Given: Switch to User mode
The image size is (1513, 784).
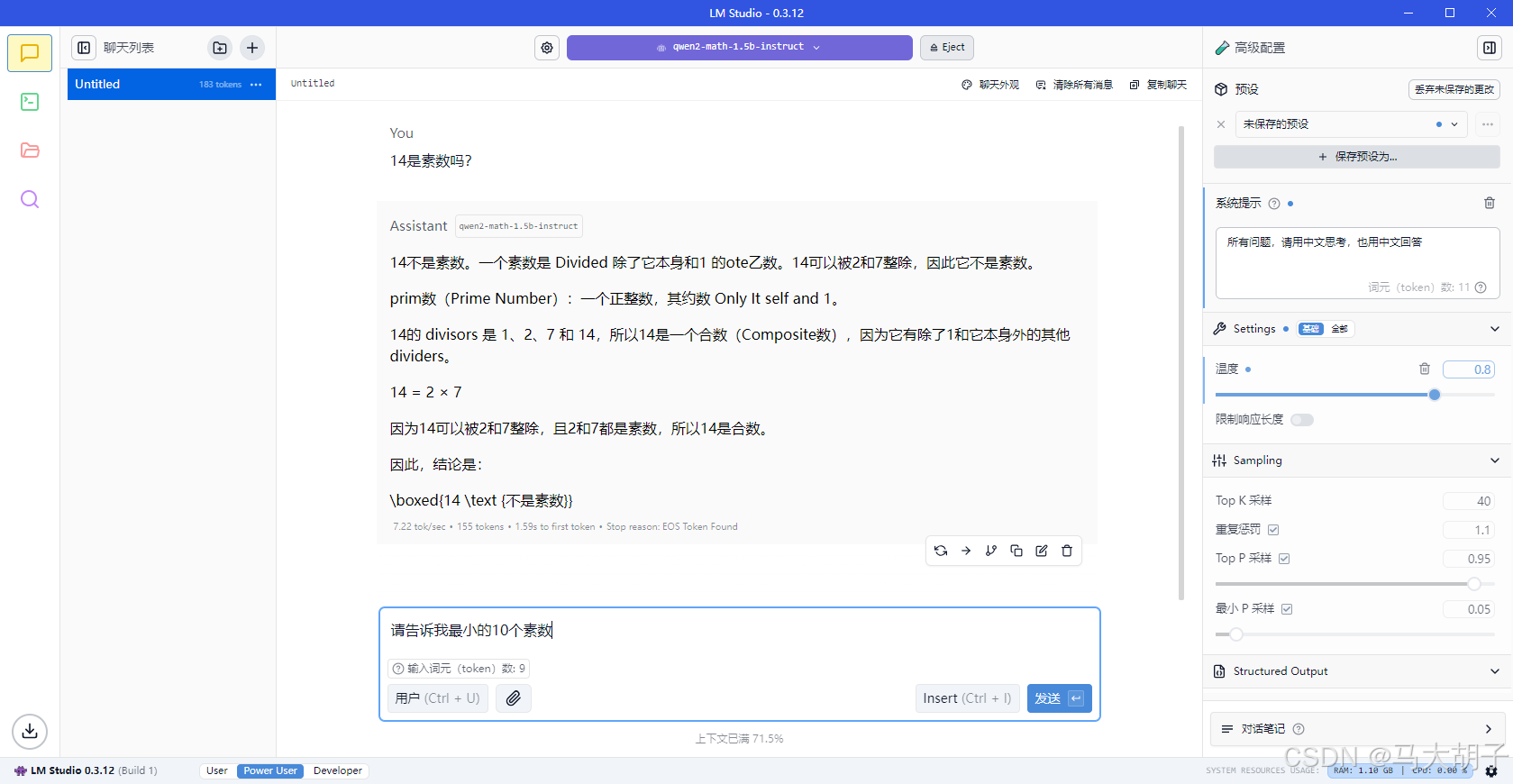Looking at the screenshot, I should 217,771.
